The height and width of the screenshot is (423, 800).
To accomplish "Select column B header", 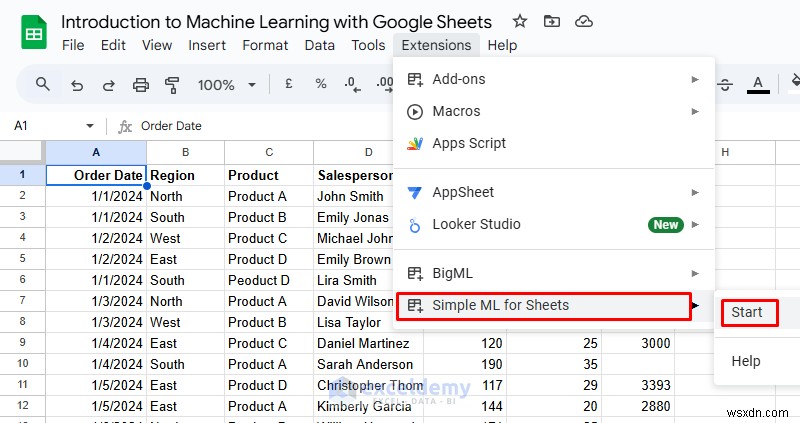I will coord(185,152).
